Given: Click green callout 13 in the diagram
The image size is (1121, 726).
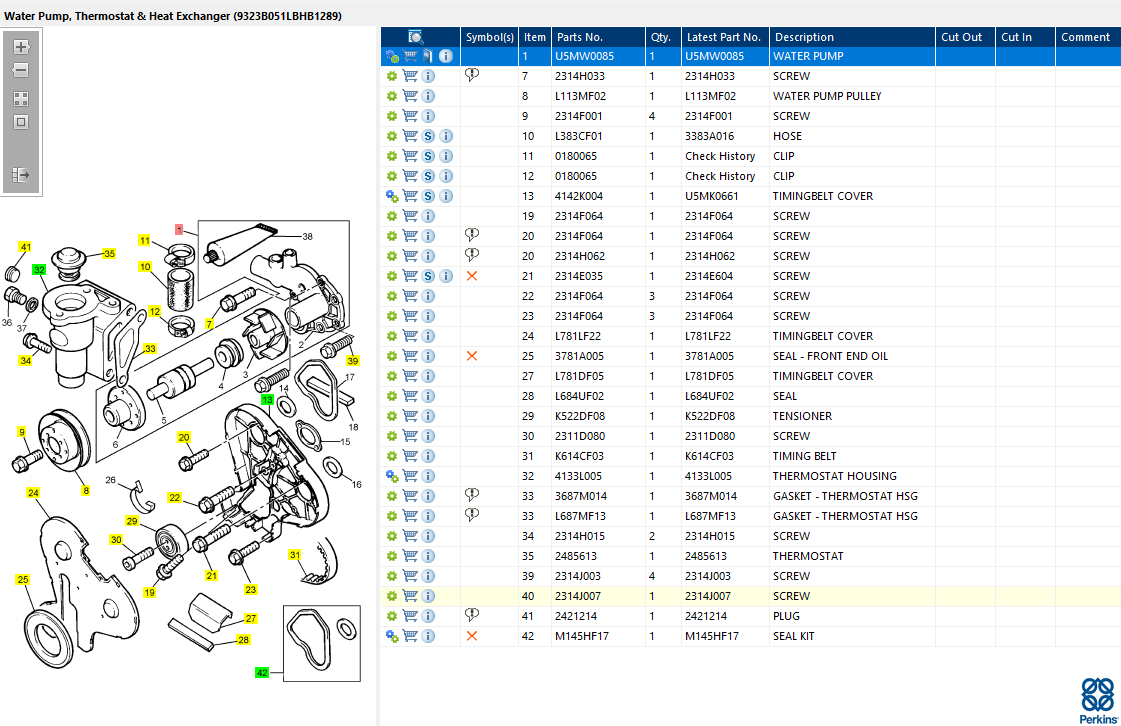Looking at the screenshot, I should [267, 400].
